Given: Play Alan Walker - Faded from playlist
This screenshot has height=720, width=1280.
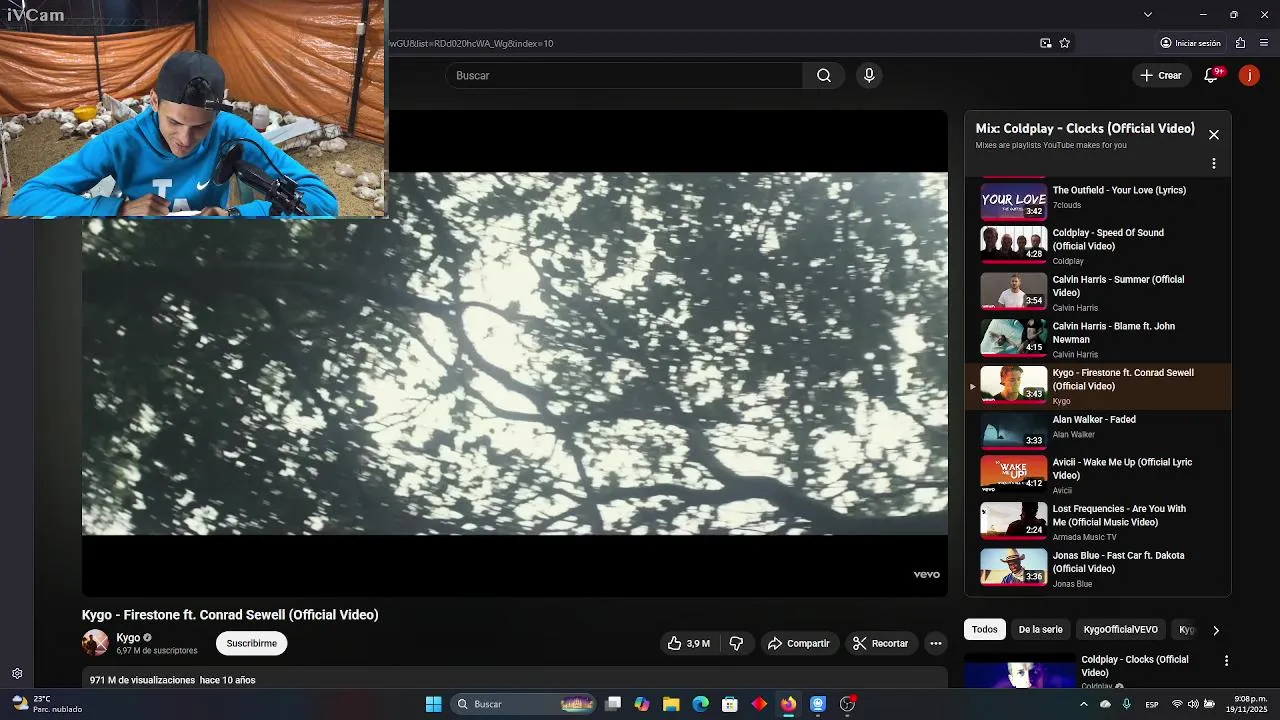Looking at the screenshot, I should click(x=1098, y=431).
